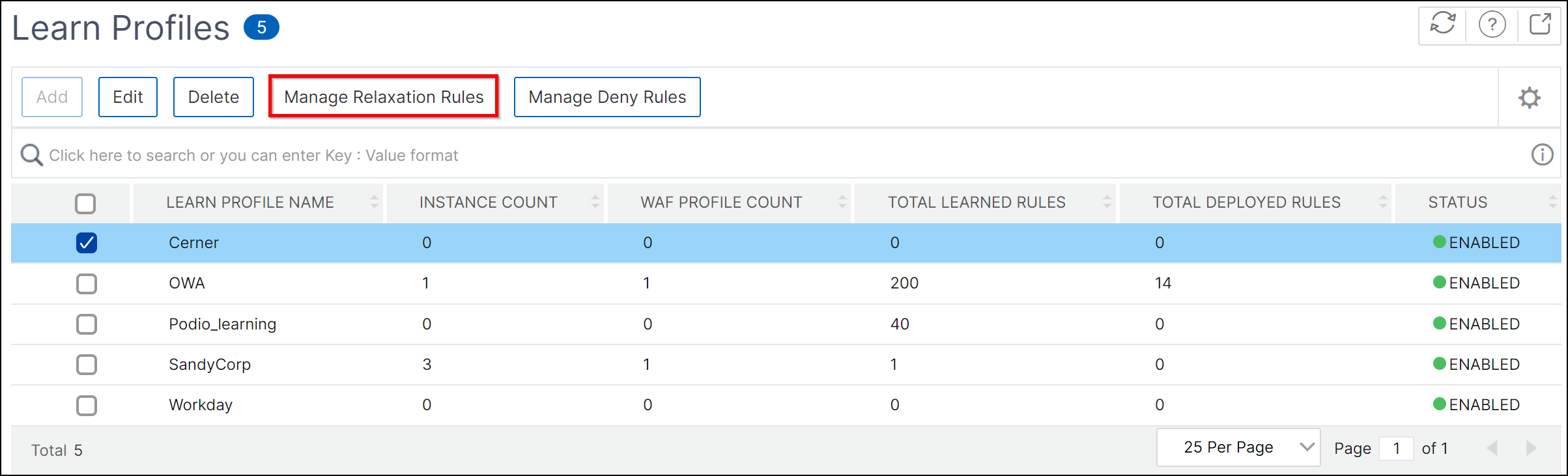Toggle the select-all header checkbox
1568x476 pixels.
(85, 203)
